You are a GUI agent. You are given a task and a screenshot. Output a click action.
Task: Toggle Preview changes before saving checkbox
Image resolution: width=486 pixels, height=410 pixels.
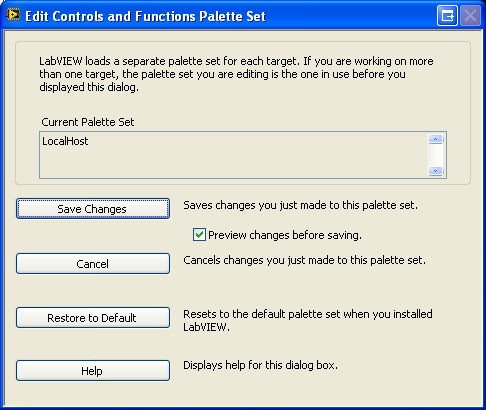(199, 235)
